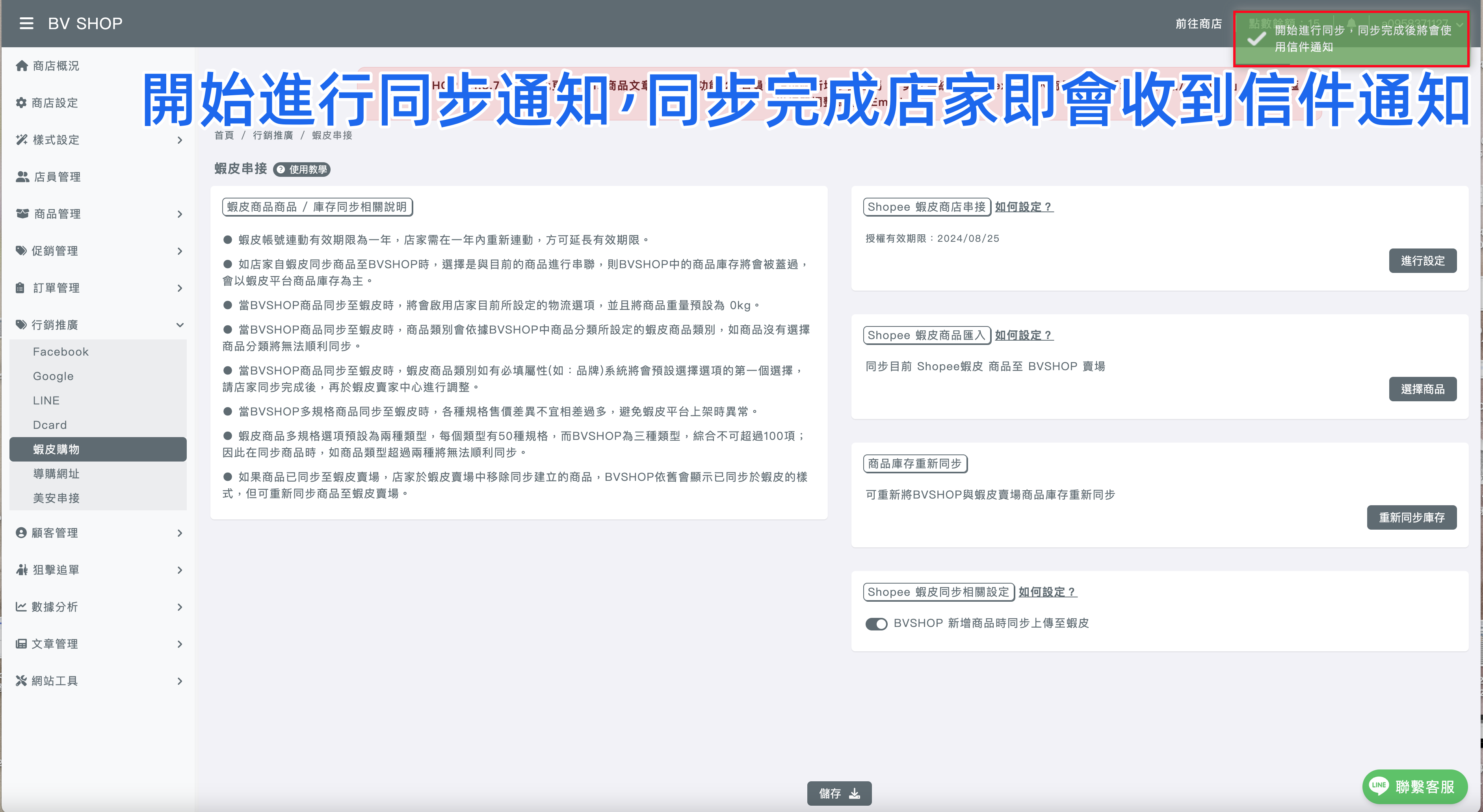Toggle BVSHOP 新增商品時同步上傳至蝦皮 switch
This screenshot has width=1483, height=812.
[x=876, y=624]
